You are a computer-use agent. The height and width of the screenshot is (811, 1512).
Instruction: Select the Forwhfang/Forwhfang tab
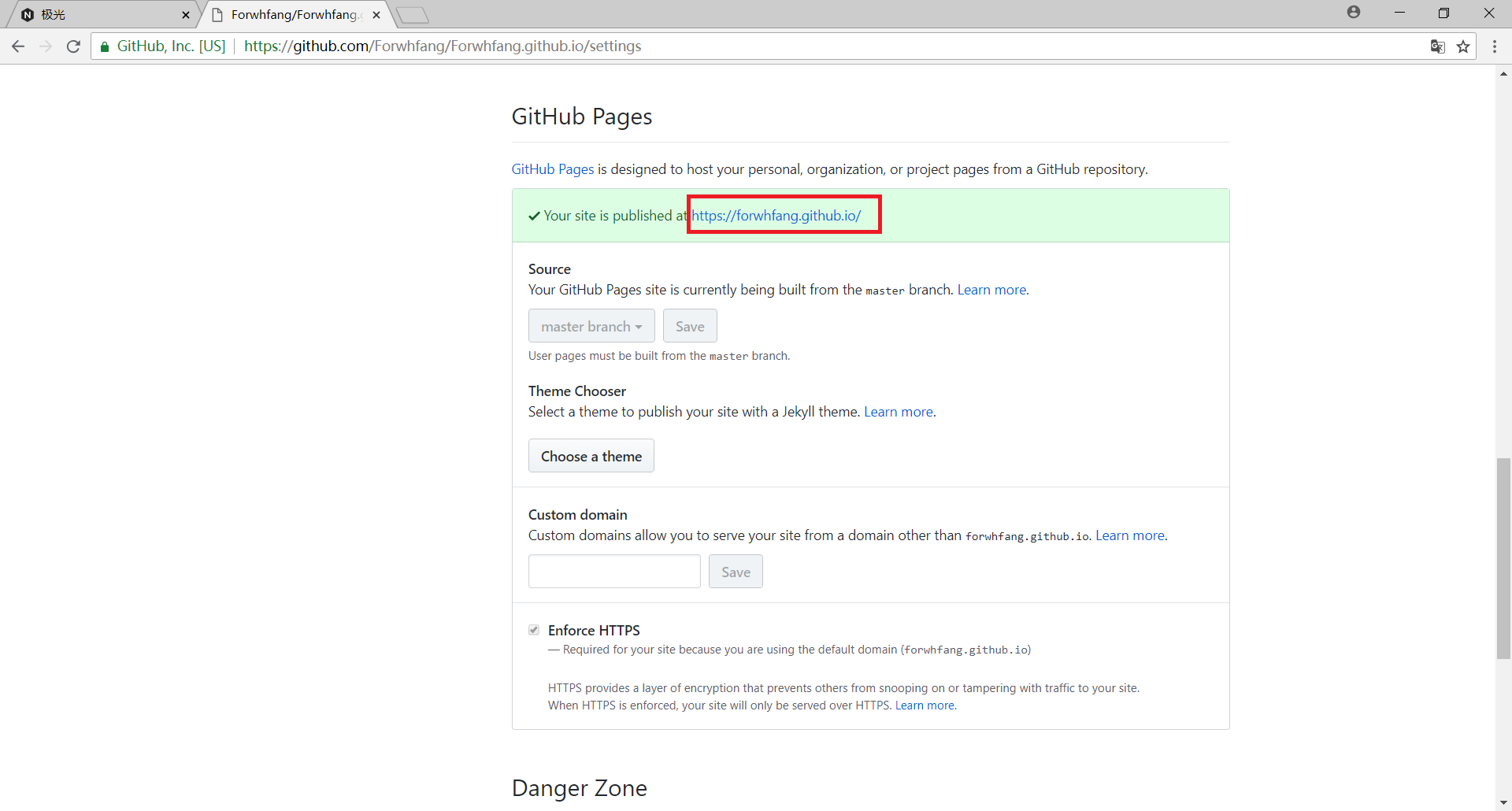[x=295, y=15]
